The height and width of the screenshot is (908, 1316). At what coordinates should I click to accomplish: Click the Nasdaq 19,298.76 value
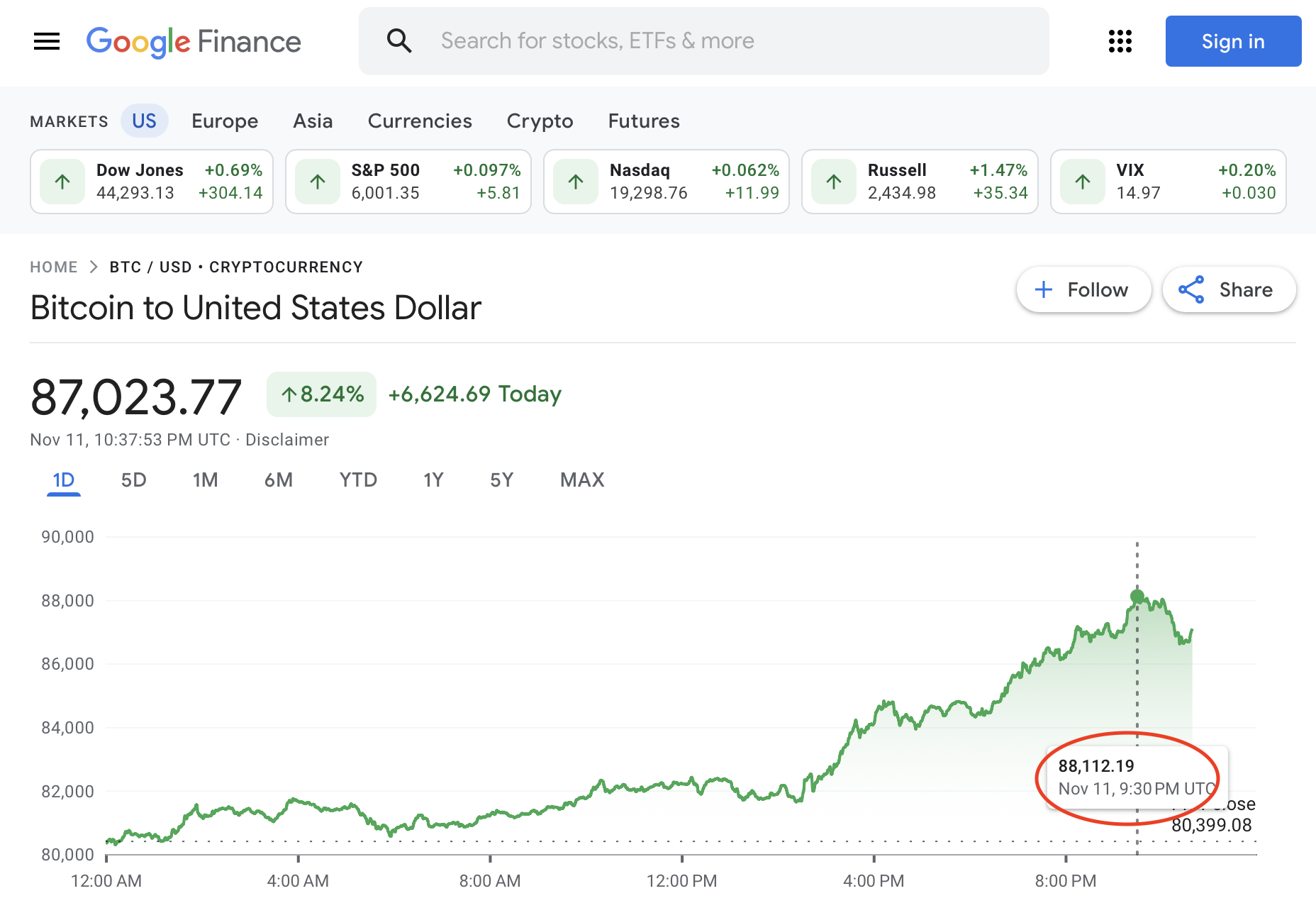[649, 193]
